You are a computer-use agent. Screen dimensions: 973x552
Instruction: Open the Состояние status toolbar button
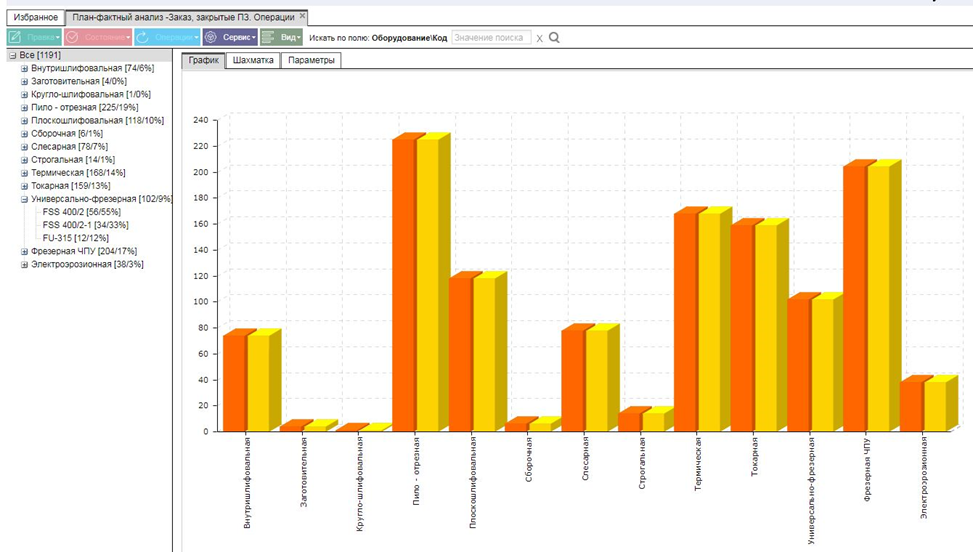(x=98, y=37)
